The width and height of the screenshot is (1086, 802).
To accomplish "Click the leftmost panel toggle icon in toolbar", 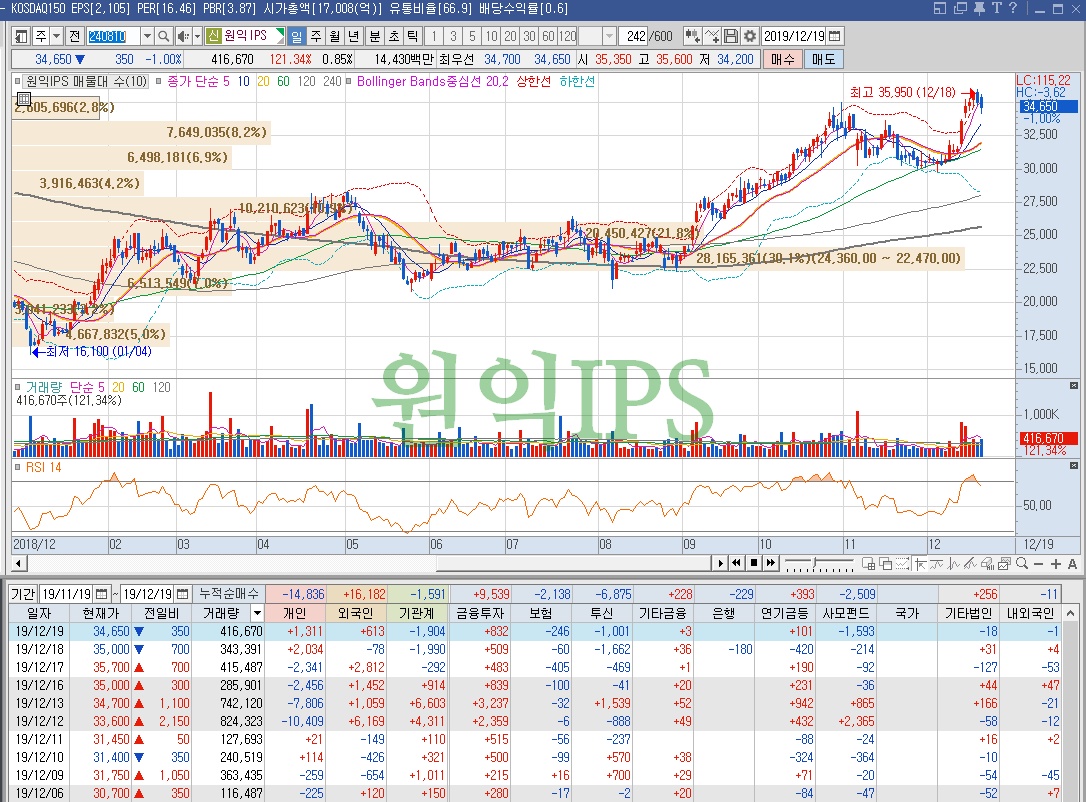I will [21, 36].
